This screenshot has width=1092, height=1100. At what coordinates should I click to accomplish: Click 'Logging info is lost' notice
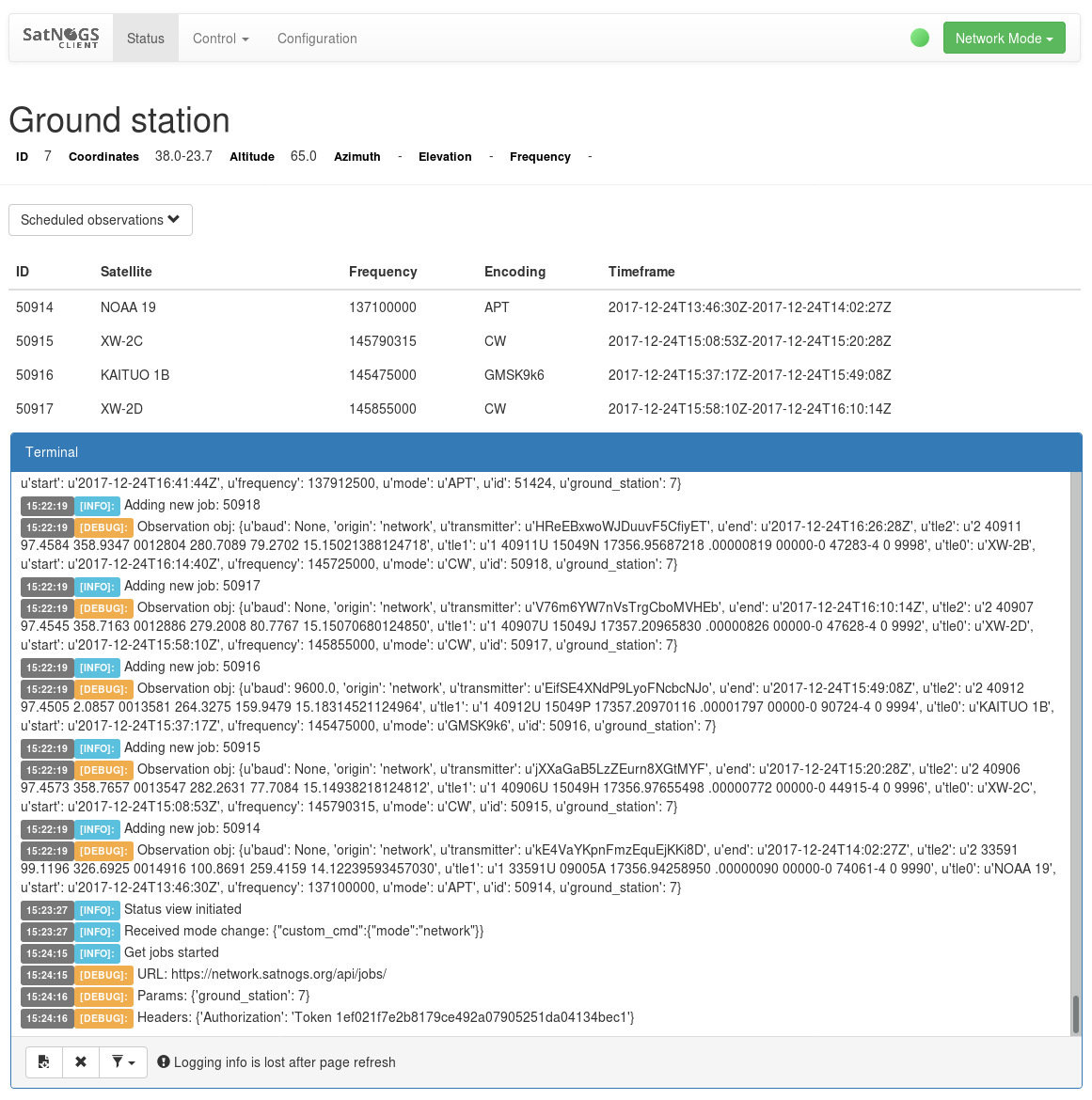[285, 1062]
